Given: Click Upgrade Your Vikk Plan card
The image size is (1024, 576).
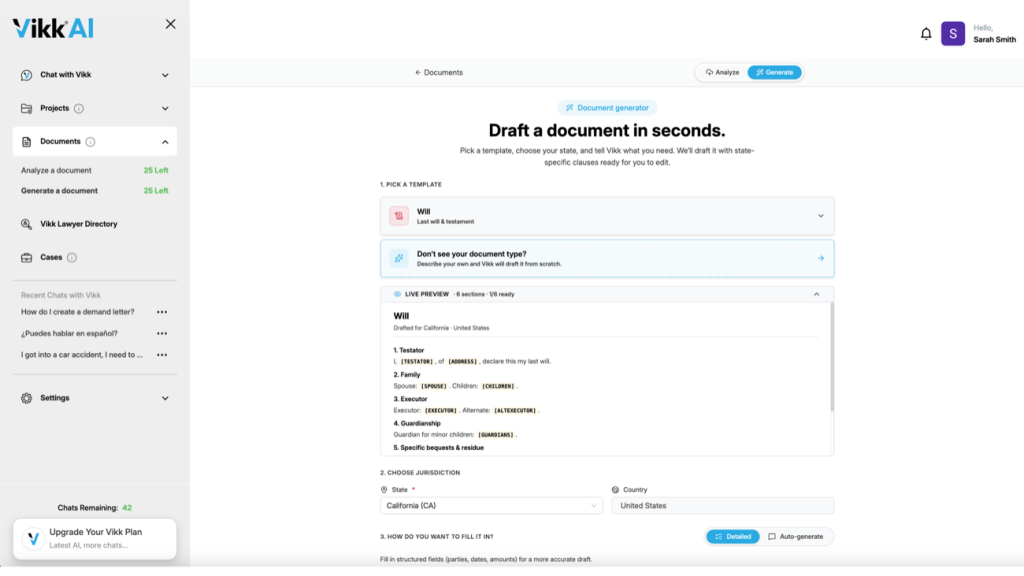Looking at the screenshot, I should [95, 539].
